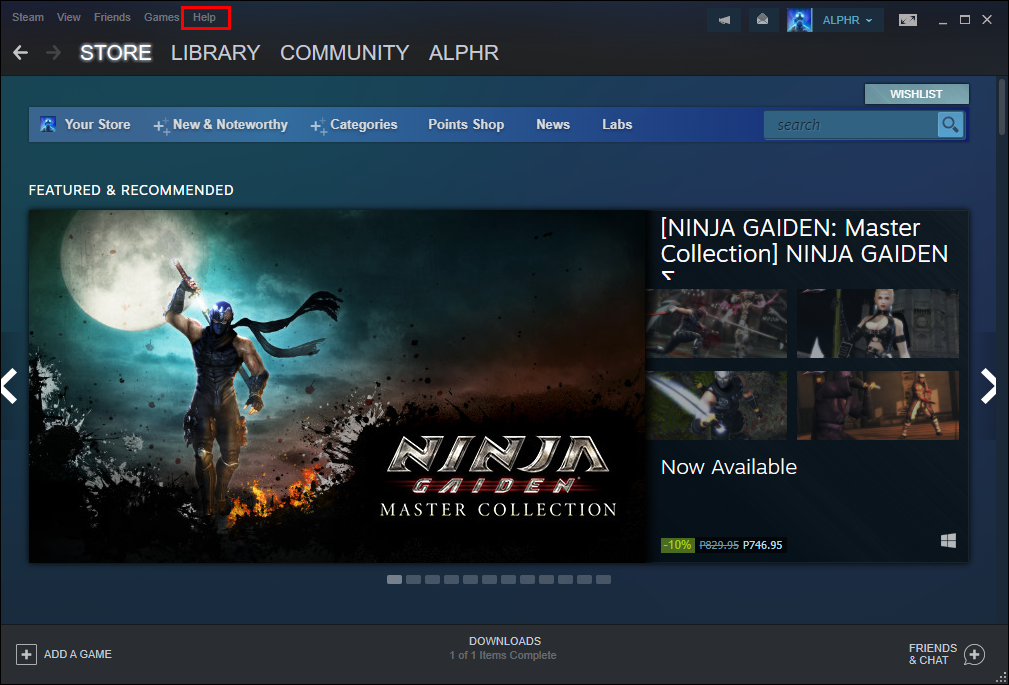Open the Help menu
Image resolution: width=1009 pixels, height=685 pixels.
click(205, 17)
